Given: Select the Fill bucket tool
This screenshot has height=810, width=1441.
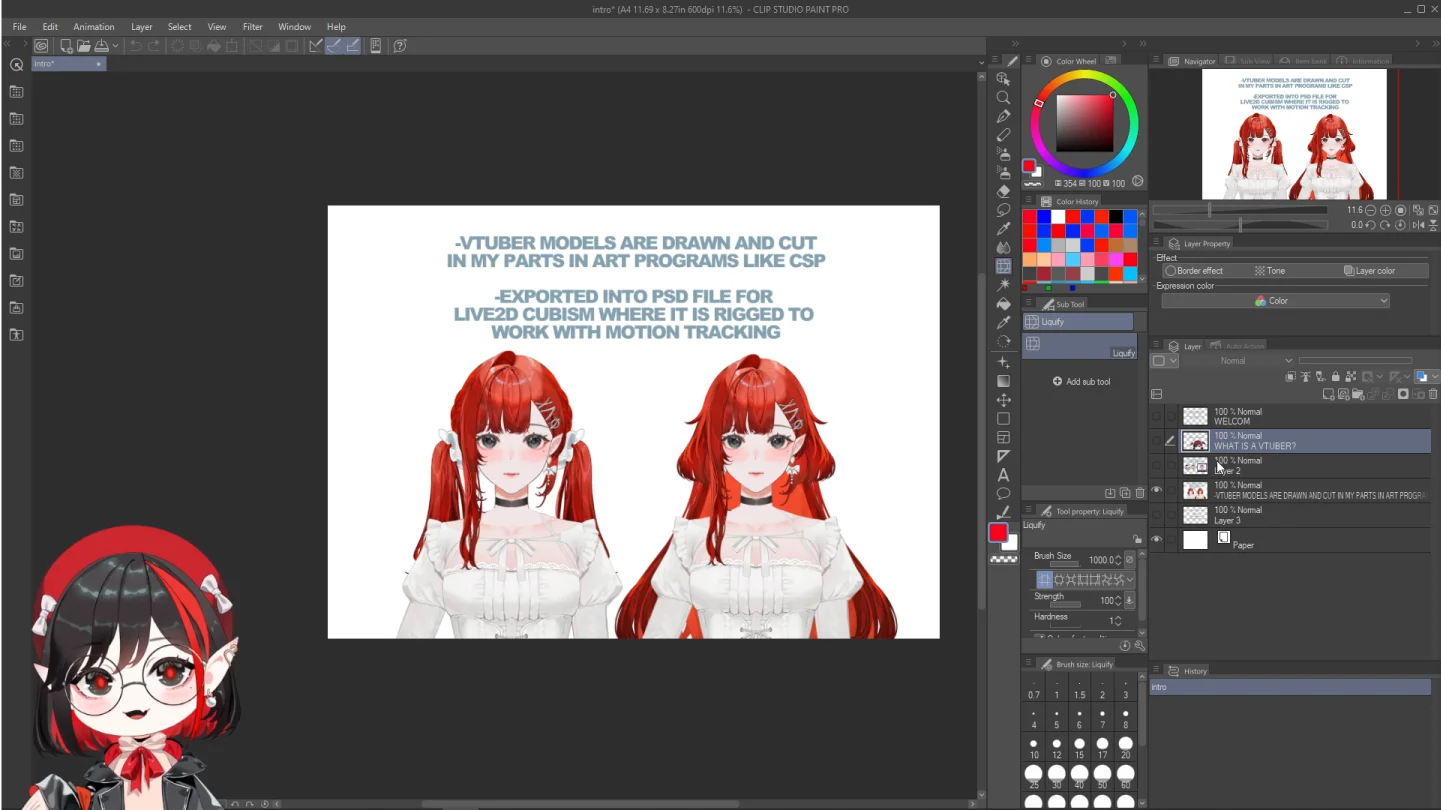Looking at the screenshot, I should [x=1003, y=304].
